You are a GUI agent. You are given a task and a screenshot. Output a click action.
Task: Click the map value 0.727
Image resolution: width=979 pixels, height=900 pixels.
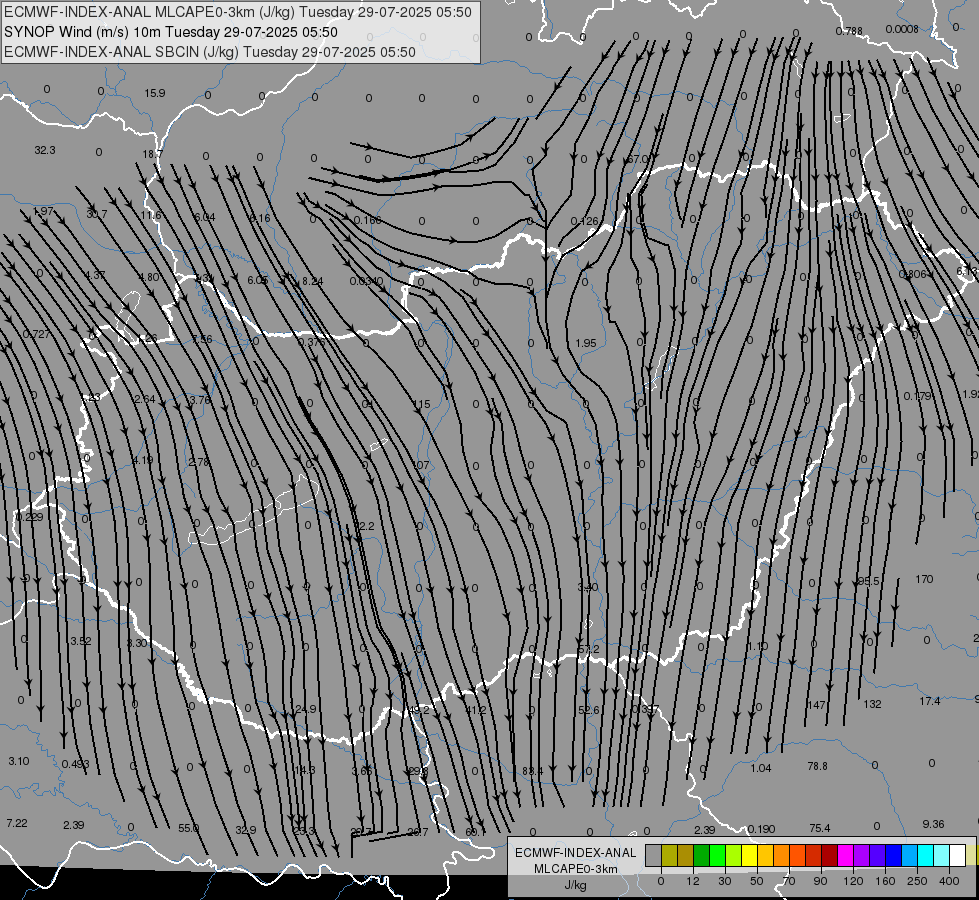pyautogui.click(x=36, y=334)
